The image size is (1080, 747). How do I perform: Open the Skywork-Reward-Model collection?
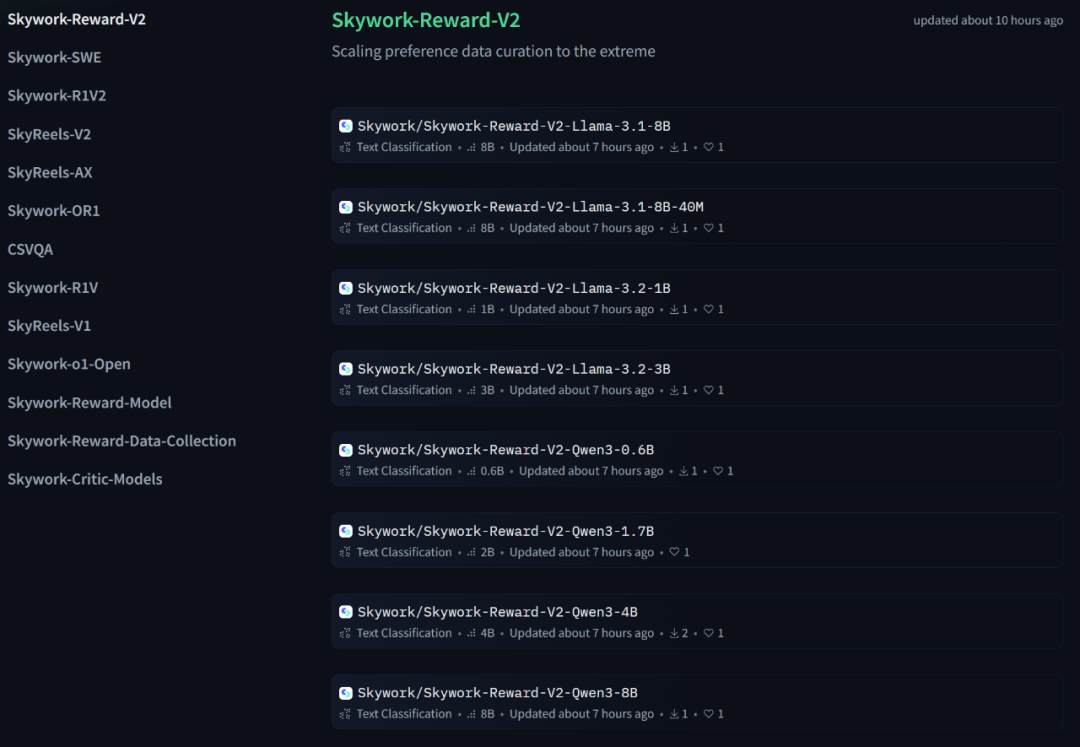(x=90, y=403)
